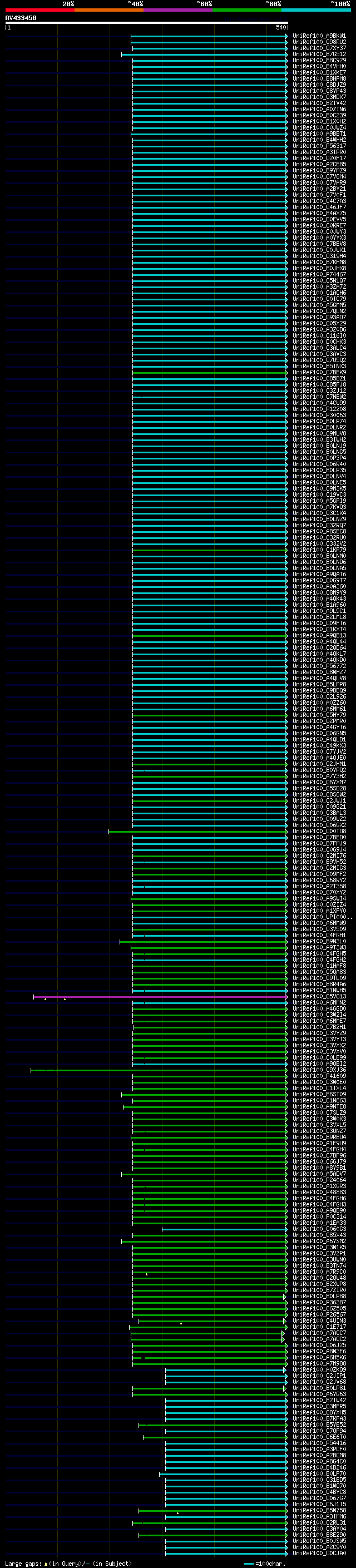356x1568 pixels.
Task: Click the '540' query end position label
Action: click(280, 27)
